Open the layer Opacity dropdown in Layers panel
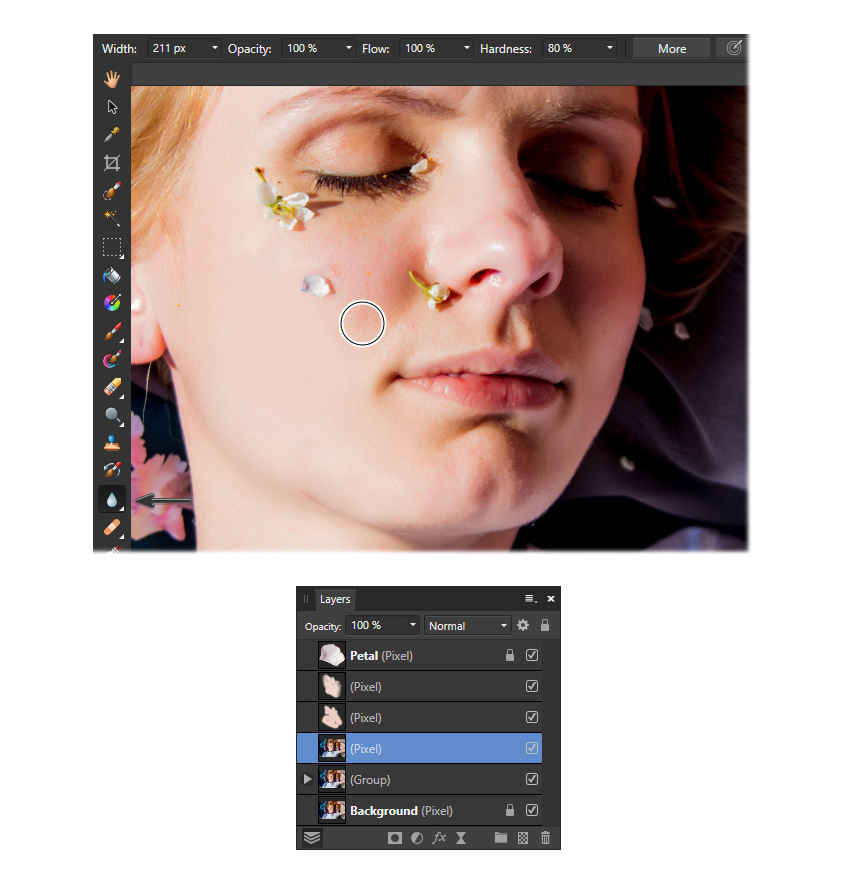850x880 pixels. [412, 625]
